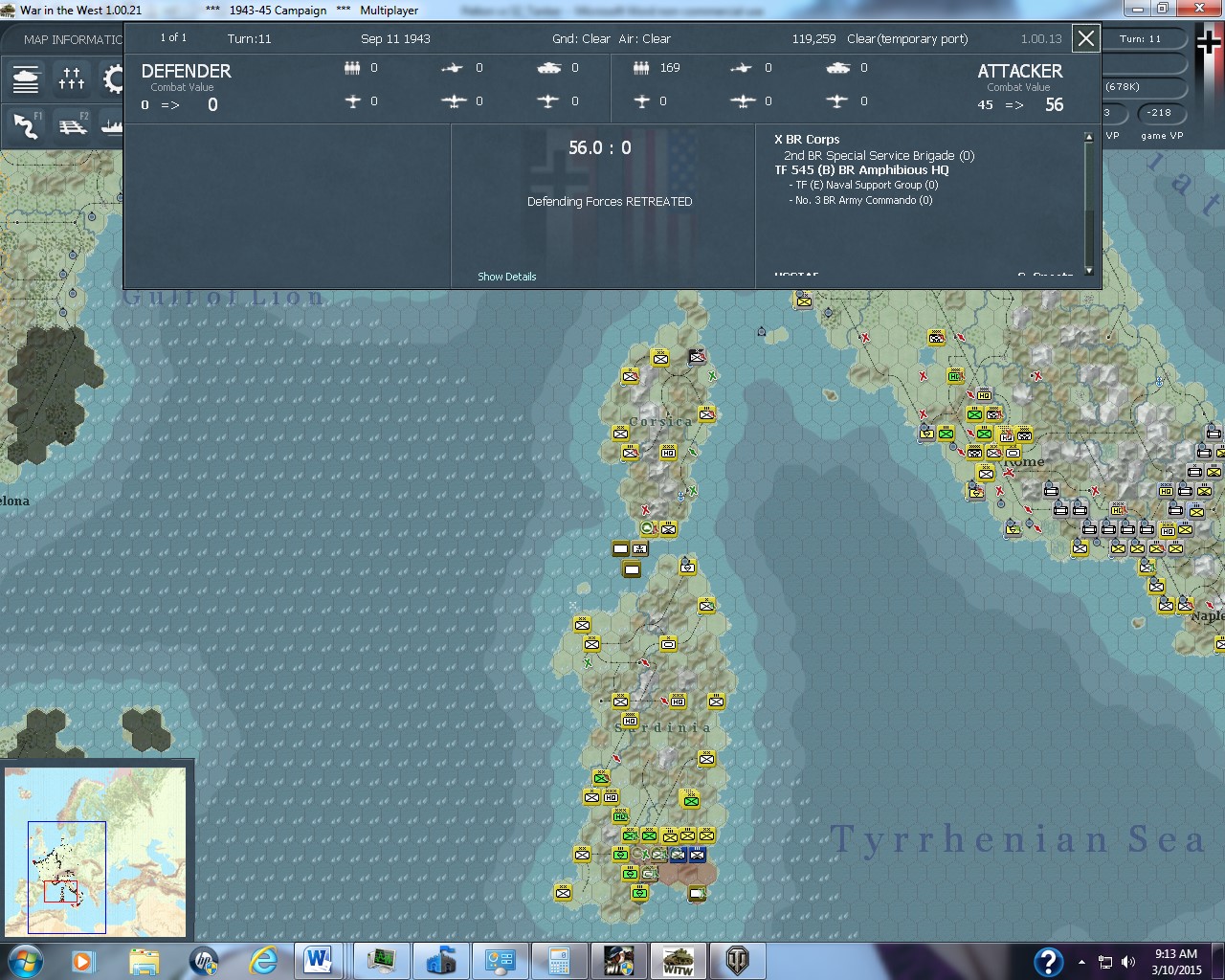The height and width of the screenshot is (980, 1225).
Task: Click the Turn: 11 pill on right panel
Action: pos(1140,39)
